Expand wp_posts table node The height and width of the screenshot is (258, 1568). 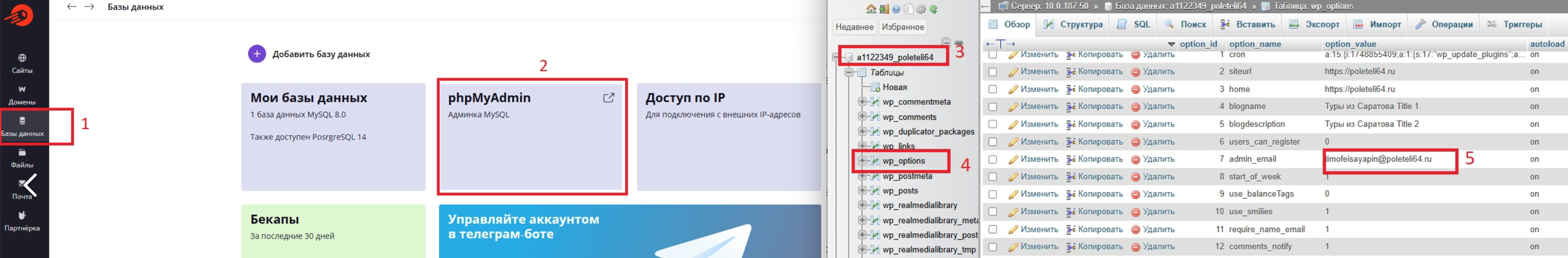click(x=862, y=191)
